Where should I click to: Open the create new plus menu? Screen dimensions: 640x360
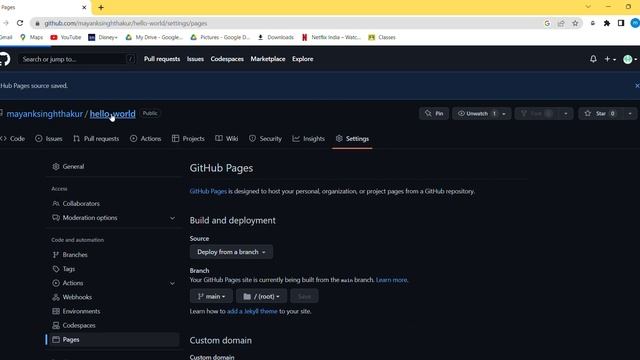coord(610,59)
